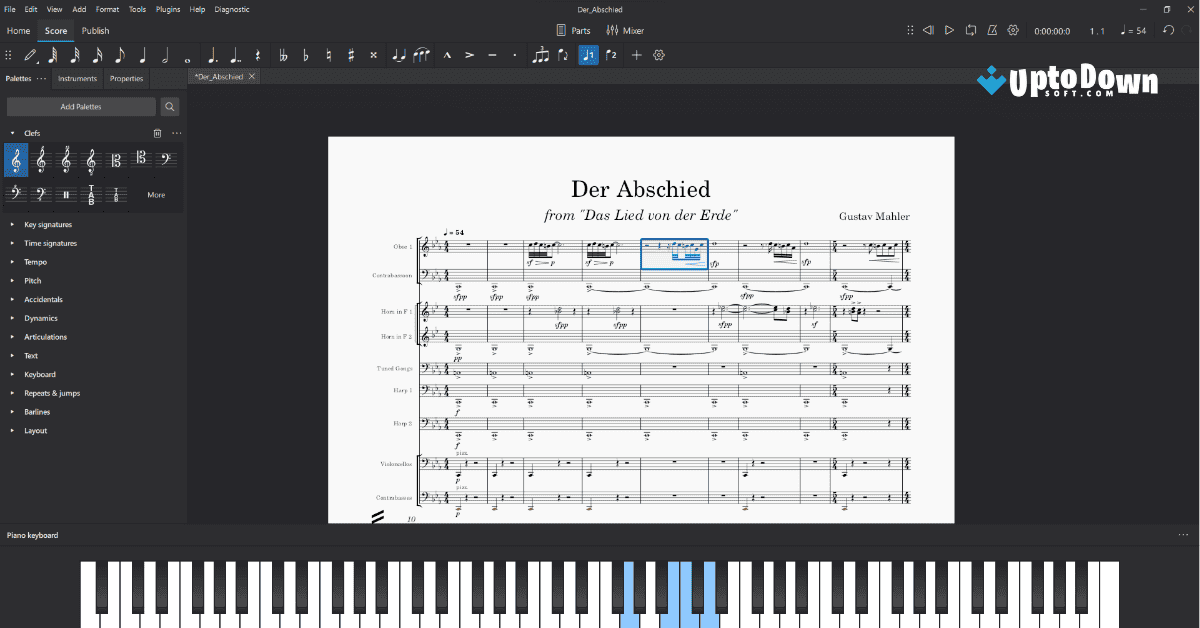Select the augmentation dot icon
This screenshot has width=1200, height=628.
click(214, 55)
